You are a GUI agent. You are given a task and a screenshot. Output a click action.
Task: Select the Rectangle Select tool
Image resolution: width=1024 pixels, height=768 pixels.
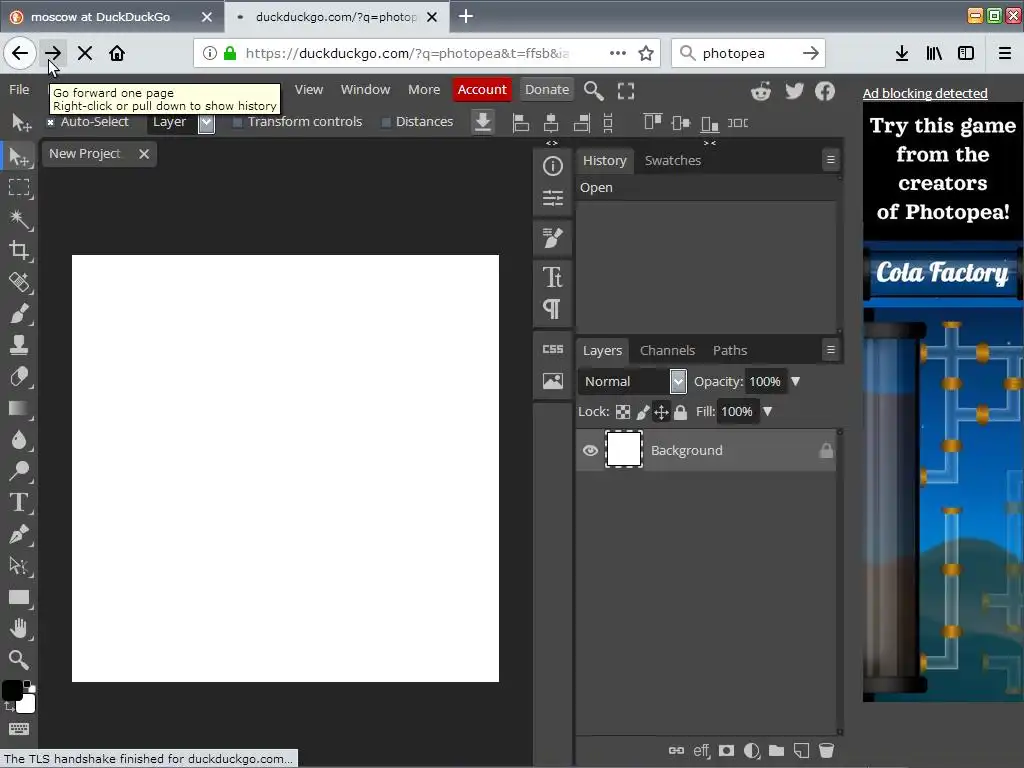19,188
